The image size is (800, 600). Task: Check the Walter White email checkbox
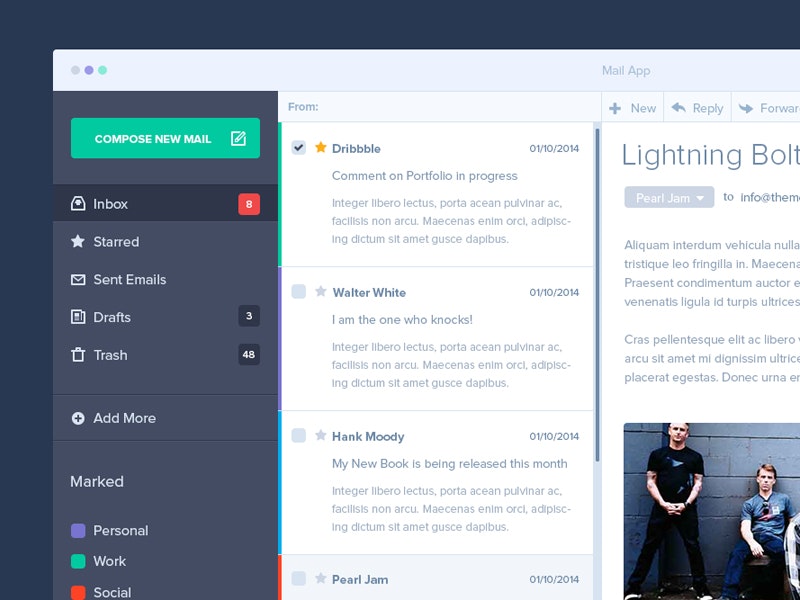tap(298, 292)
